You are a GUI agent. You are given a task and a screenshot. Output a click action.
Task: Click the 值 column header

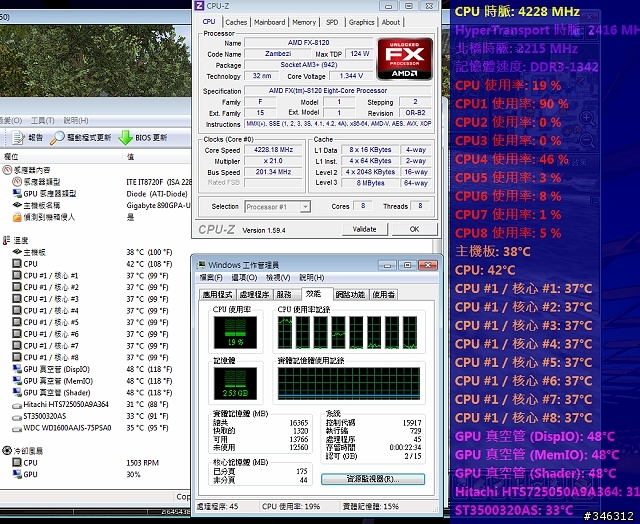(157, 157)
